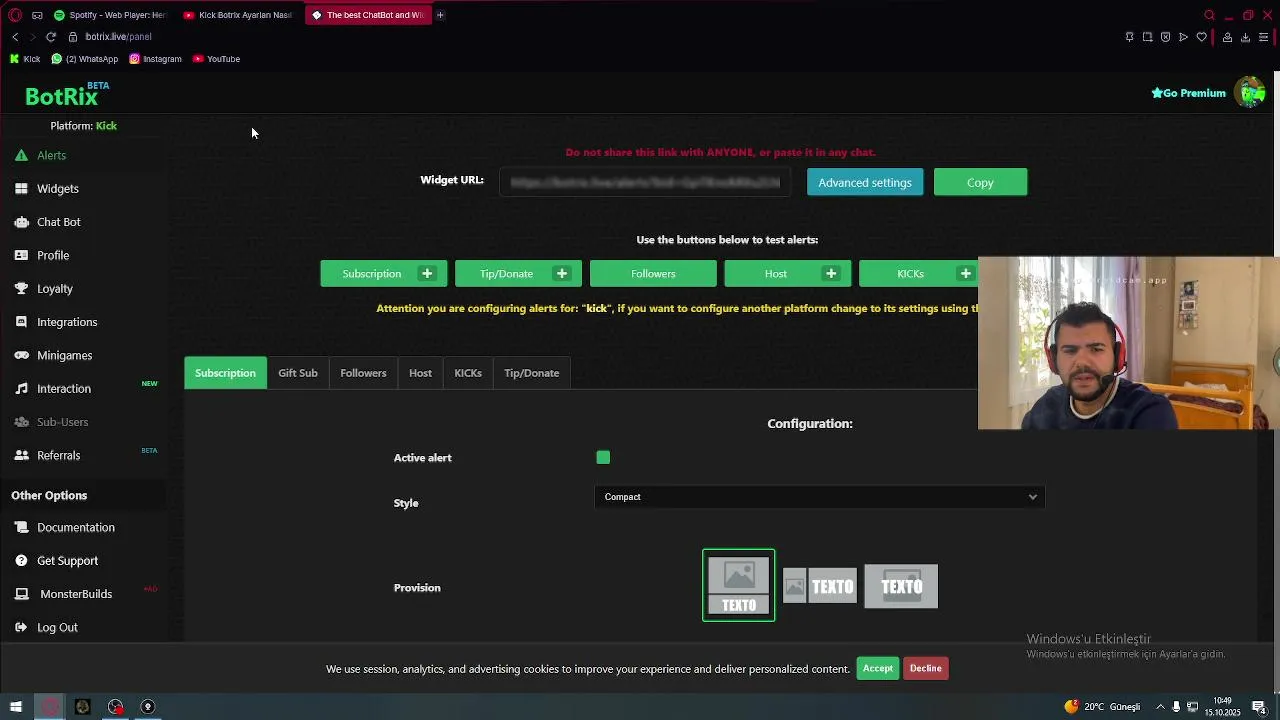
Task: Open the Instagram bookmark
Action: click(x=155, y=59)
